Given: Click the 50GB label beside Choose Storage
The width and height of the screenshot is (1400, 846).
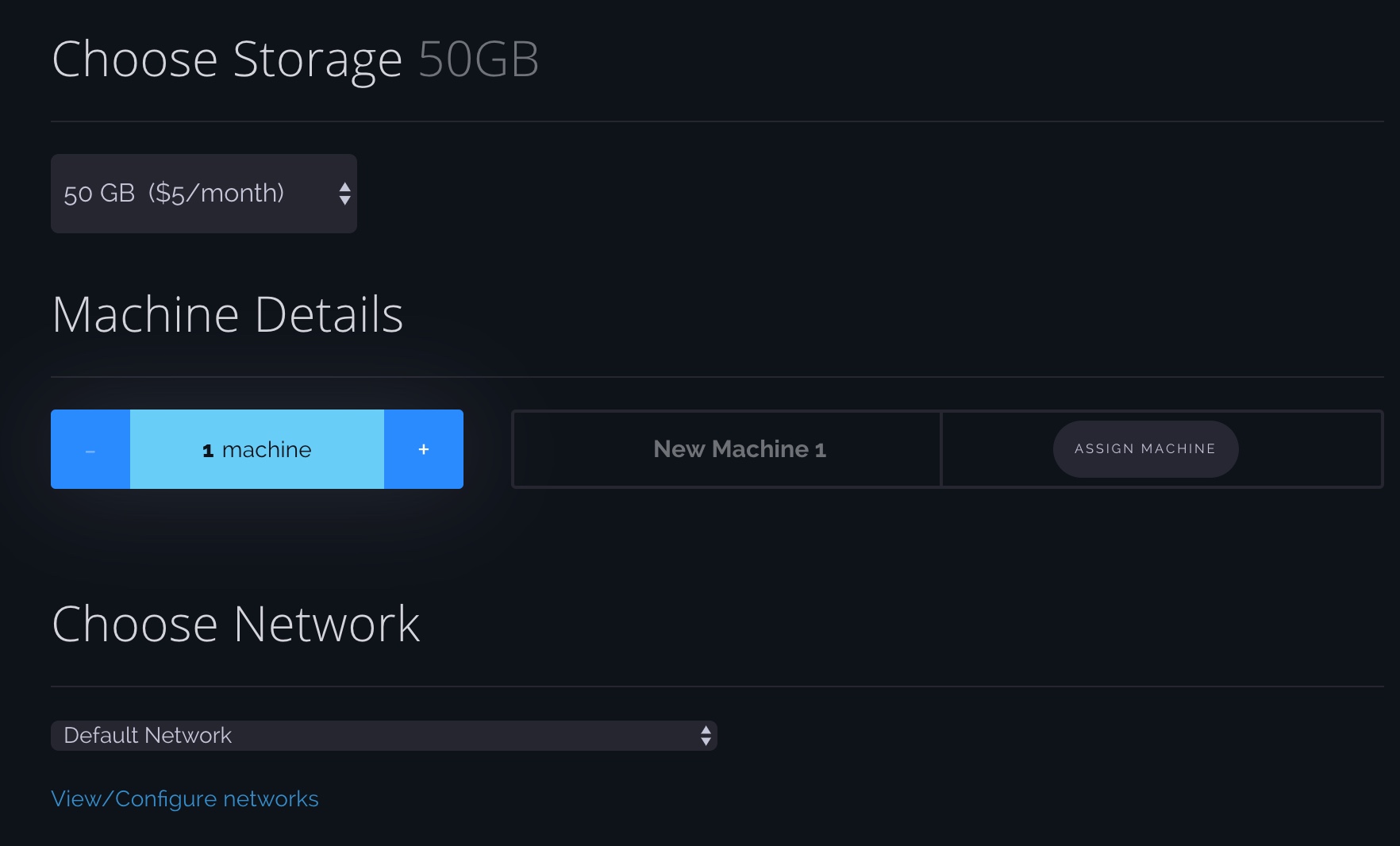Looking at the screenshot, I should click(x=478, y=58).
